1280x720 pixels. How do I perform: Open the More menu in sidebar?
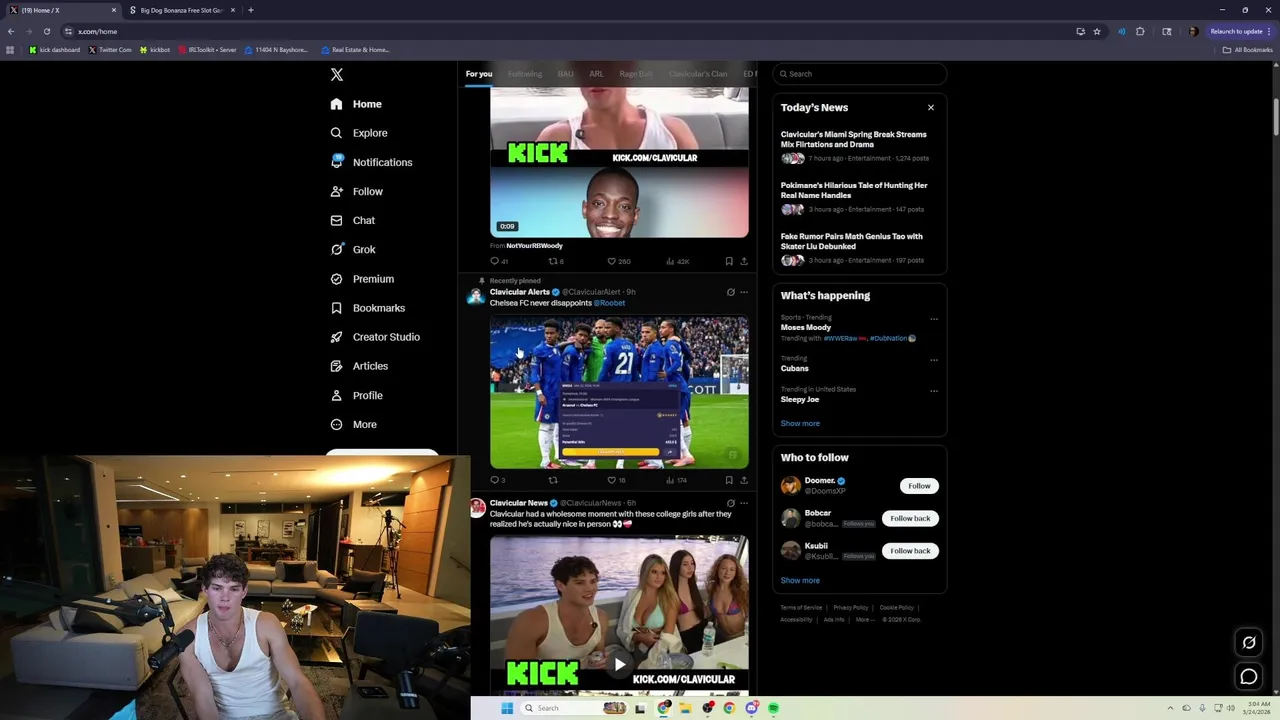tap(354, 424)
